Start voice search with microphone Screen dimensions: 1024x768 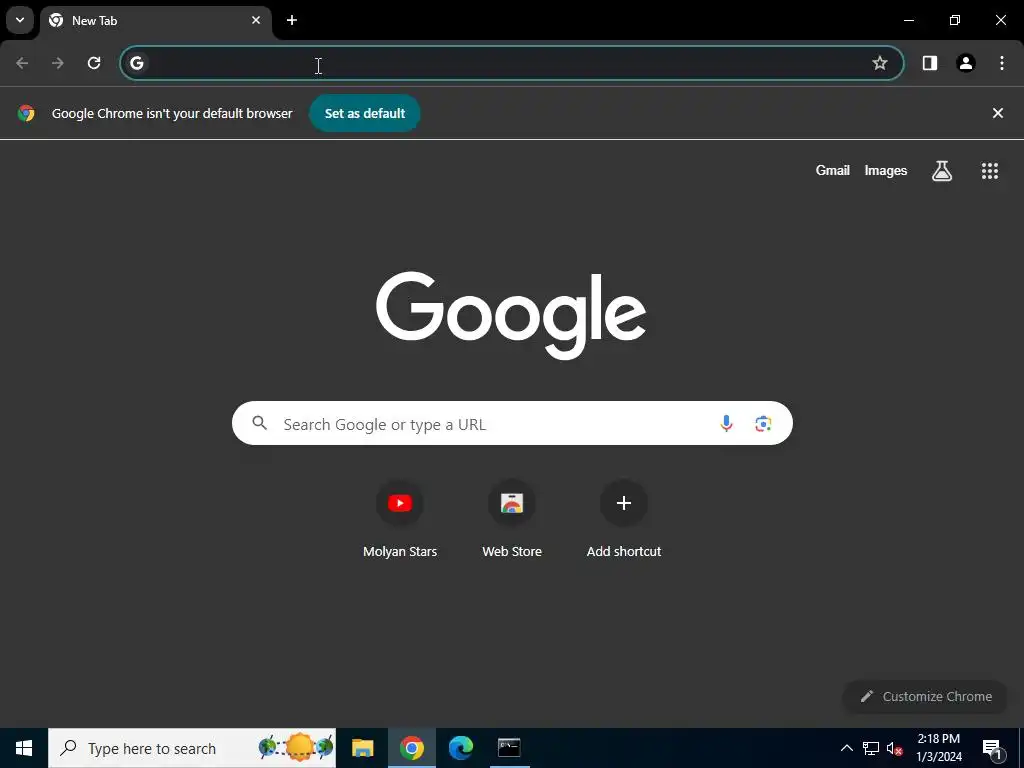726,423
